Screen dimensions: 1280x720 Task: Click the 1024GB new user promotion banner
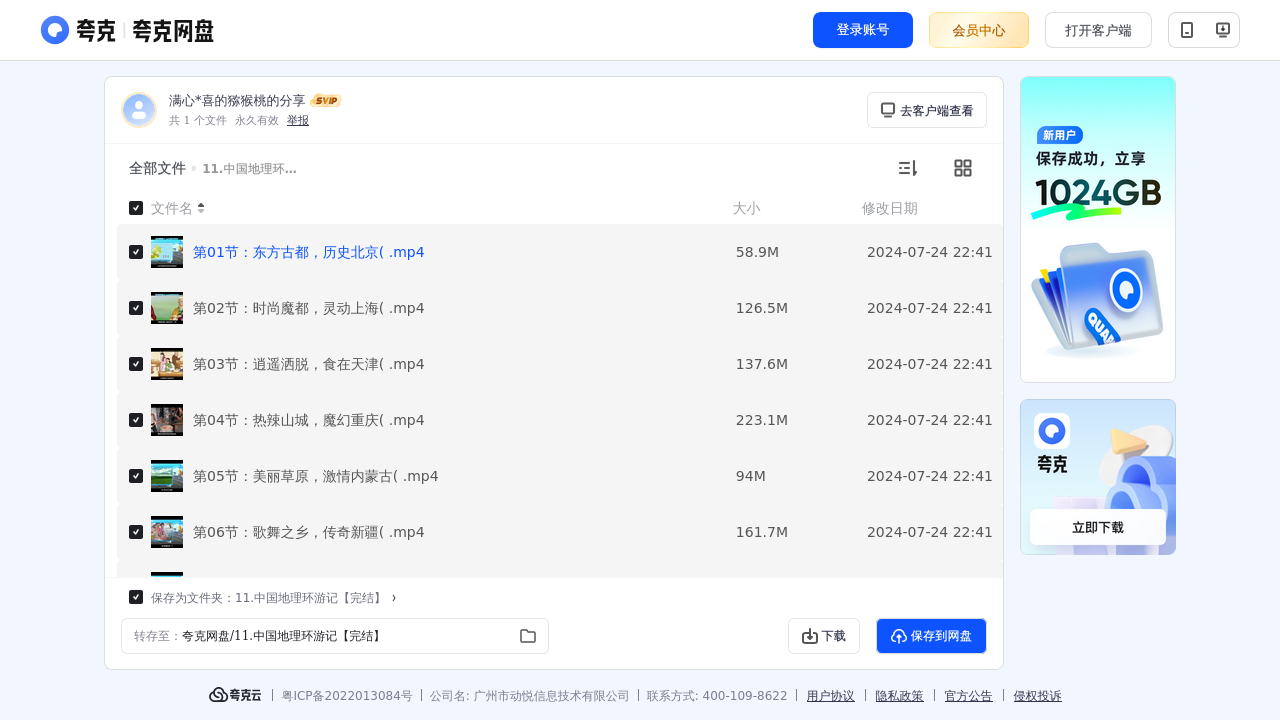pos(1098,229)
